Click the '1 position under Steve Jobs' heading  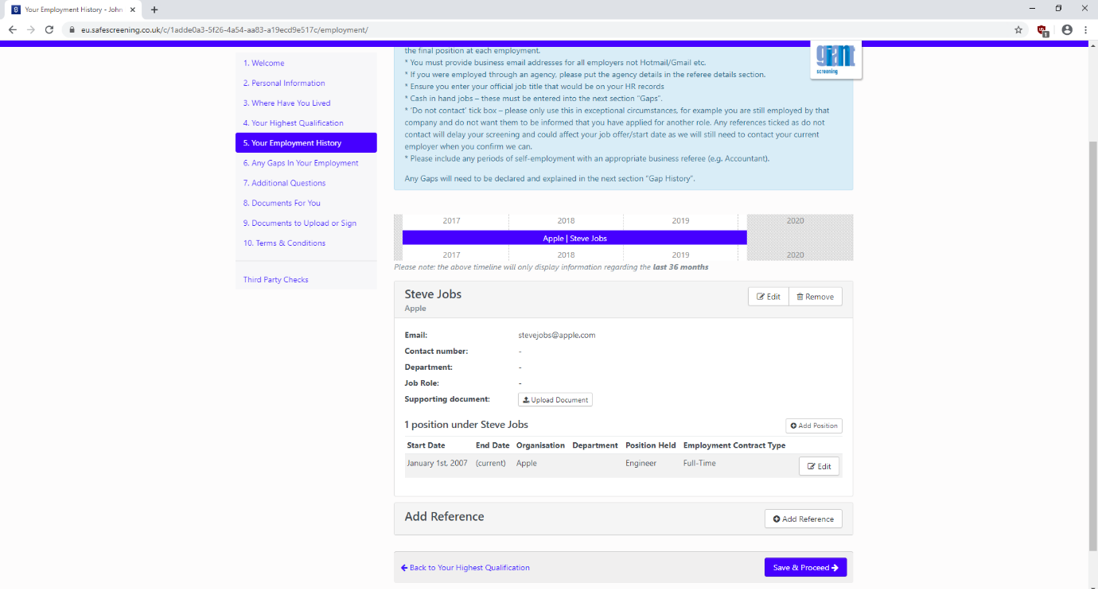[466, 424]
